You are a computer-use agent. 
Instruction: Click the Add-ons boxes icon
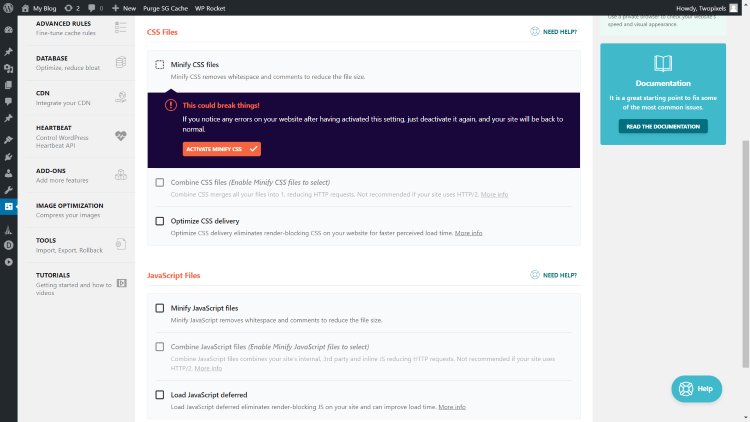pyautogui.click(x=121, y=175)
